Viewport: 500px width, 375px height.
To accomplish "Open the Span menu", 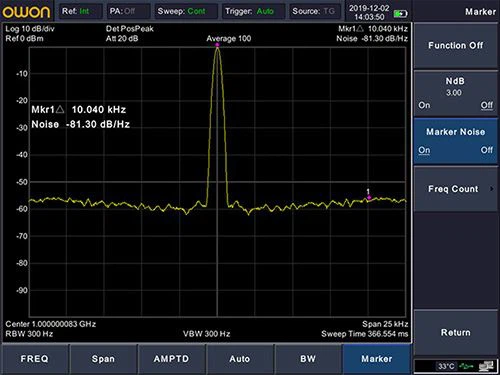I will (x=103, y=359).
